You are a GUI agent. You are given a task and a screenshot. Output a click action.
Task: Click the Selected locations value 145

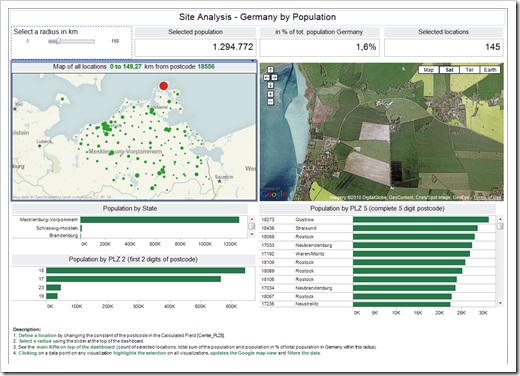[492, 47]
